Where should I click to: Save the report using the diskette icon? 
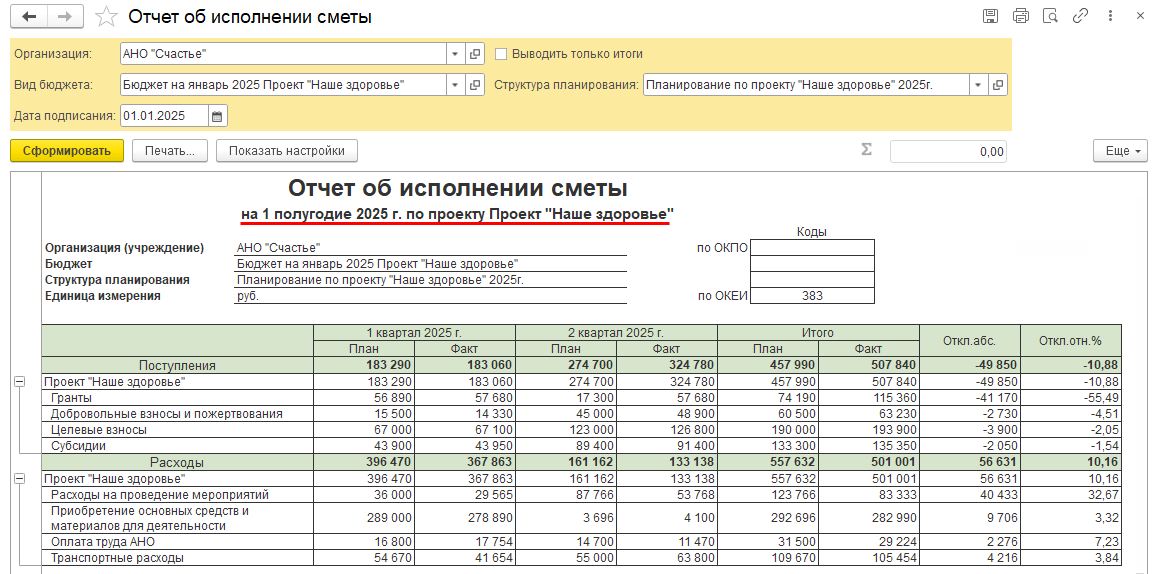[x=991, y=15]
